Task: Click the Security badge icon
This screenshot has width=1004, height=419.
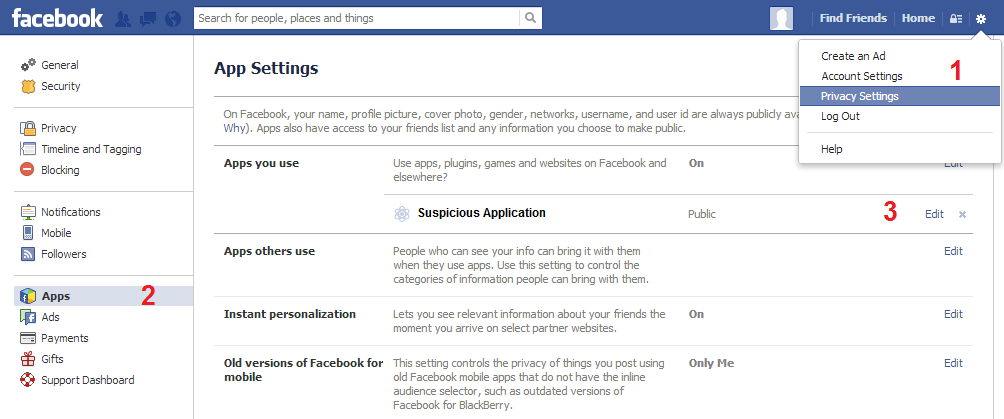Action: (x=28, y=86)
